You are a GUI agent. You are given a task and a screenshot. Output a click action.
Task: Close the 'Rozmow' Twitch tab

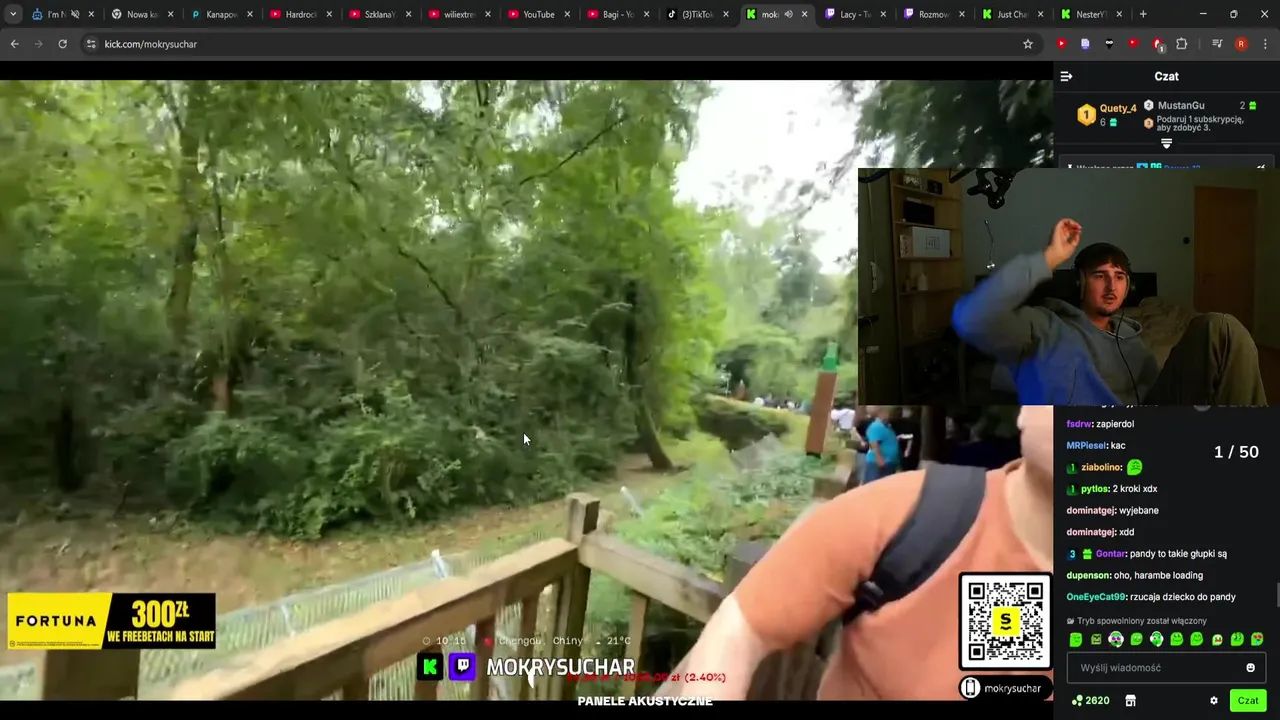point(962,14)
